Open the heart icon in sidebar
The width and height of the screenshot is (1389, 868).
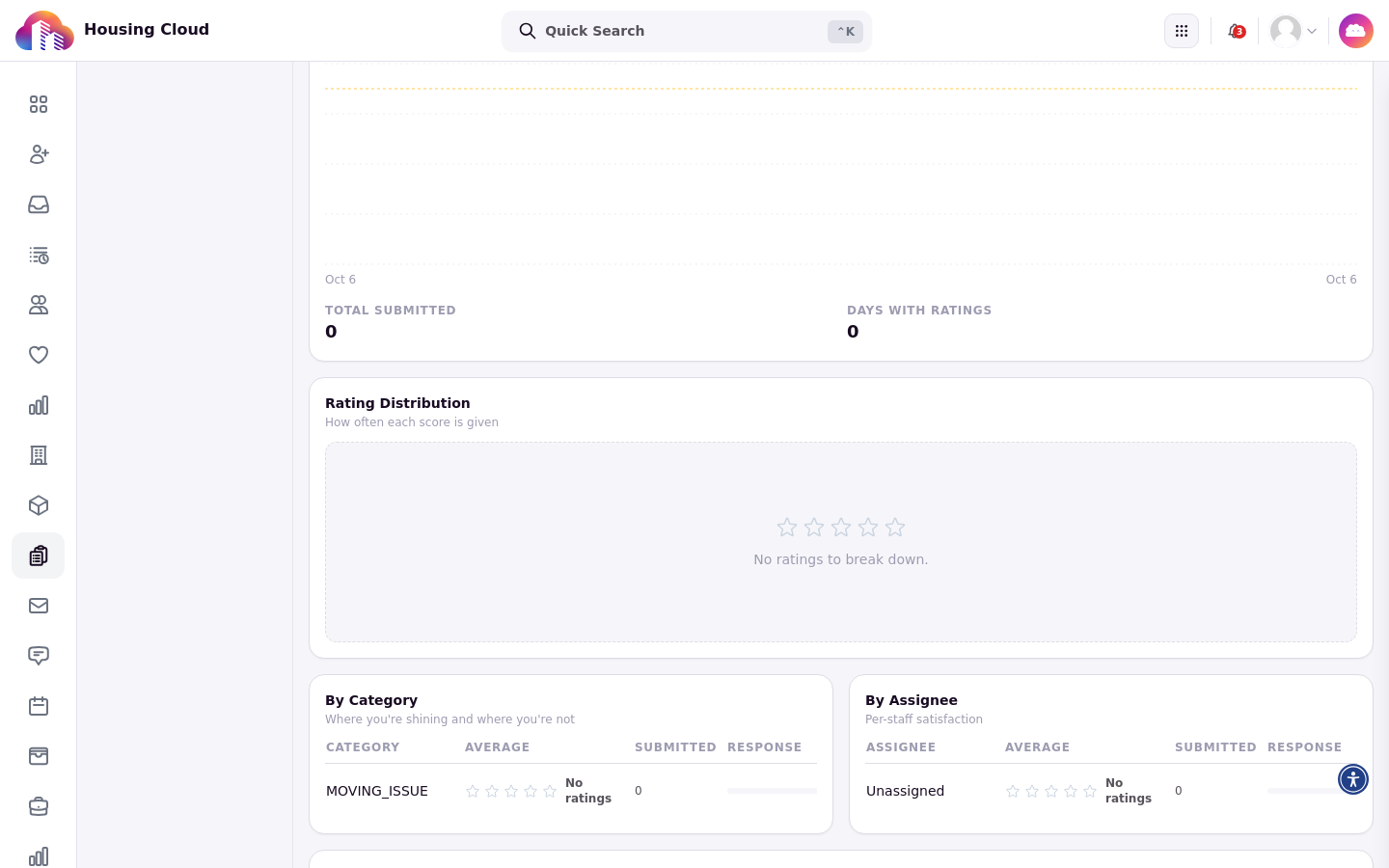(39, 355)
